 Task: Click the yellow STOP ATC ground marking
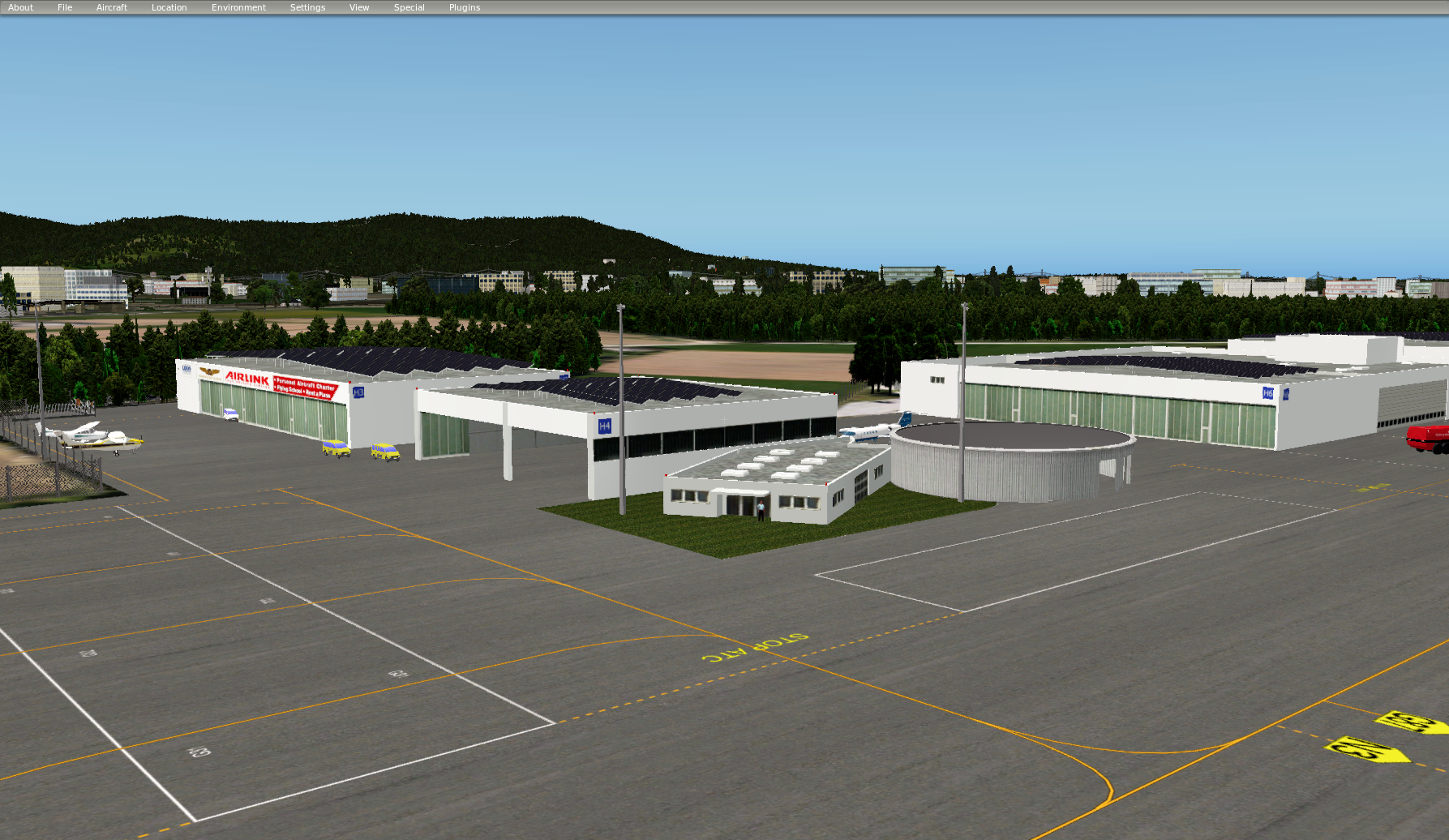pyautogui.click(x=755, y=648)
